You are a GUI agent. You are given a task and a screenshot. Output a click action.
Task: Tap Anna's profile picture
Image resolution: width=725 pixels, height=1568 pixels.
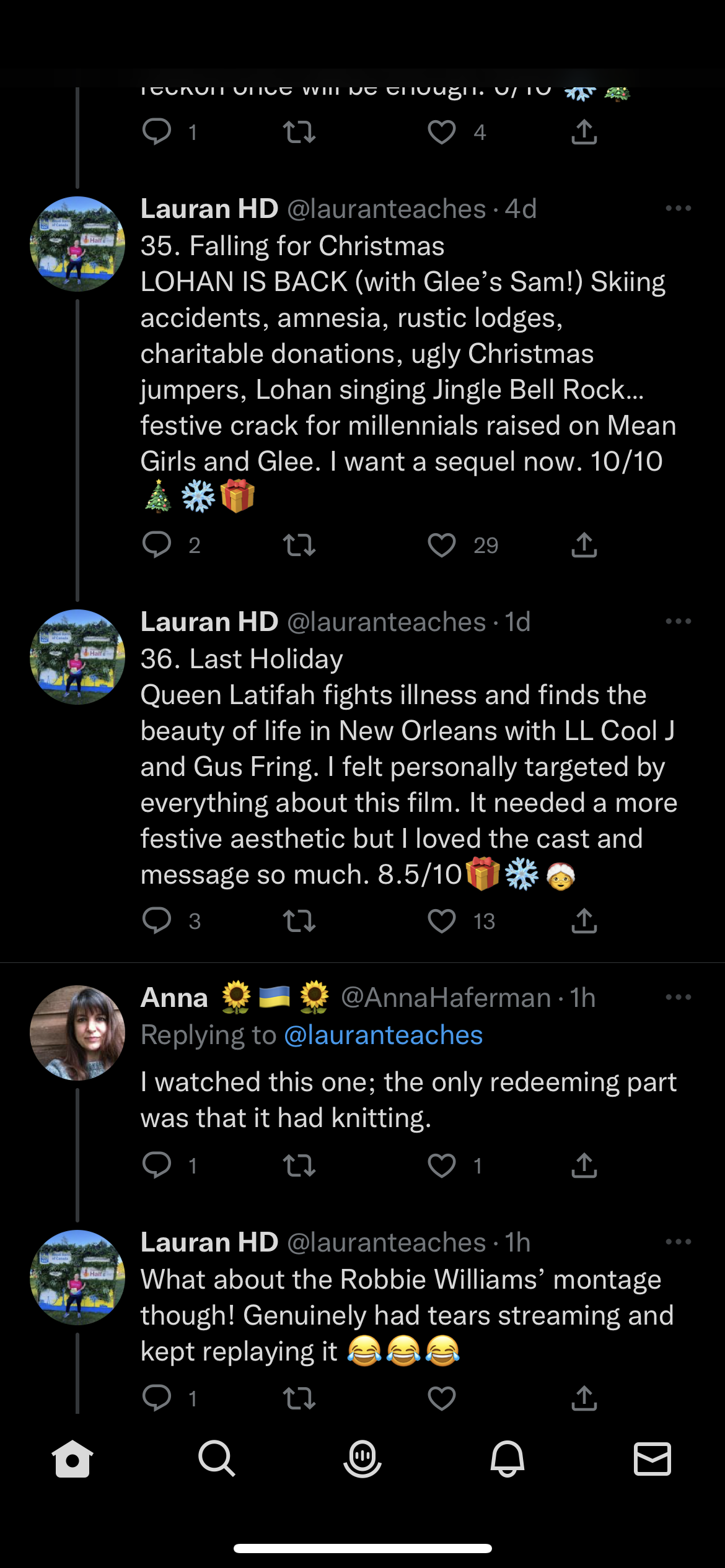pyautogui.click(x=77, y=1033)
